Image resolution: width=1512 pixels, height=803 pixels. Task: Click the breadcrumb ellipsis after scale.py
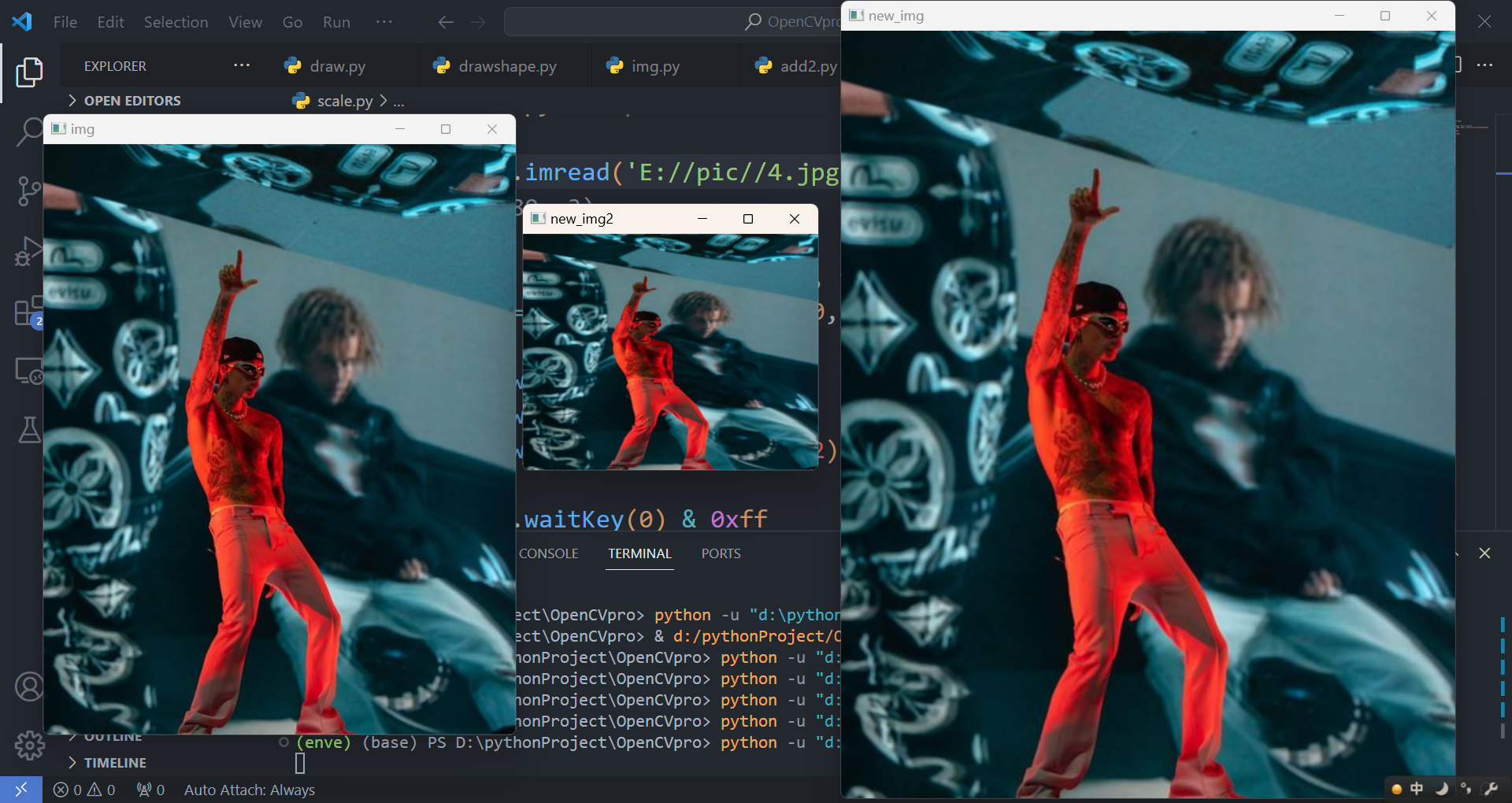pyautogui.click(x=398, y=101)
